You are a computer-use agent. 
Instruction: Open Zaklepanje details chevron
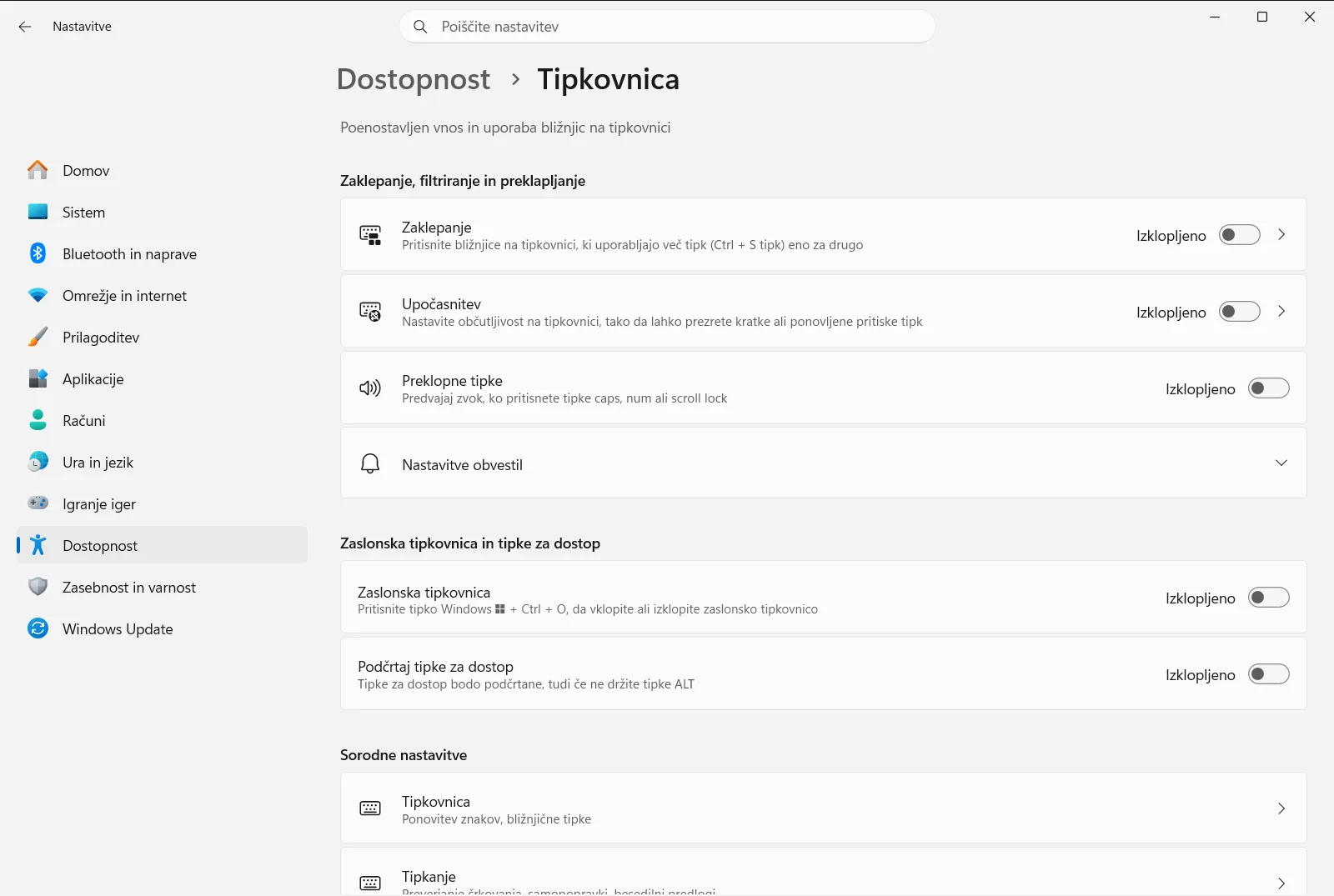click(1281, 235)
